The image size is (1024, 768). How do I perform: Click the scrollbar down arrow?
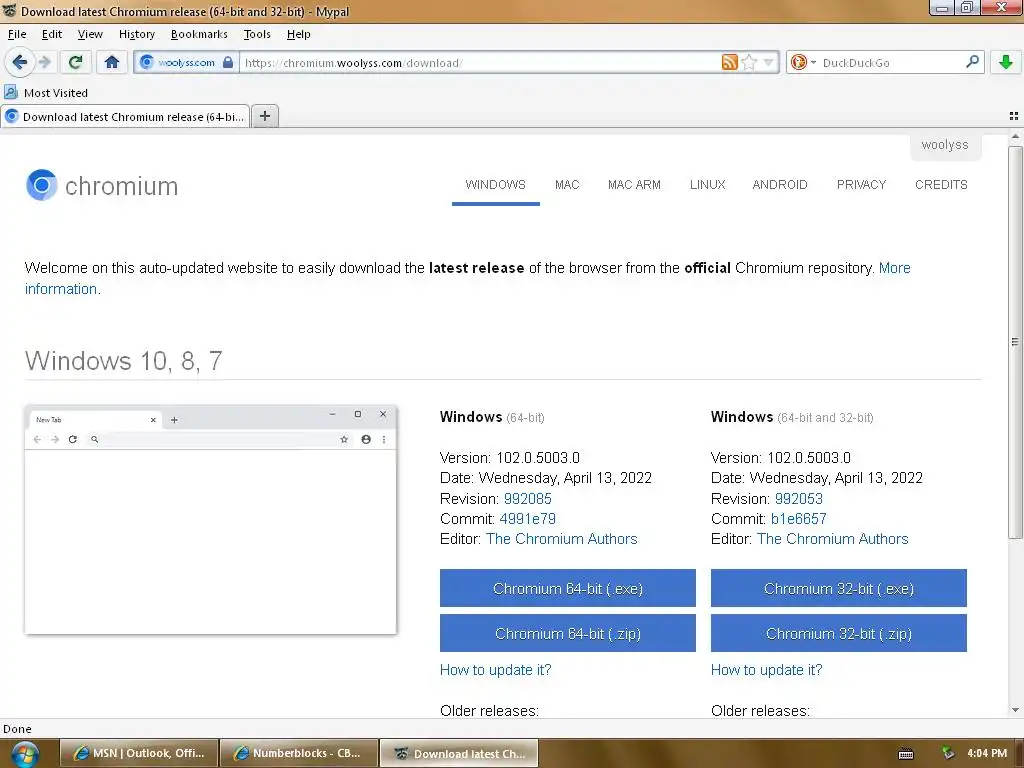click(1015, 710)
